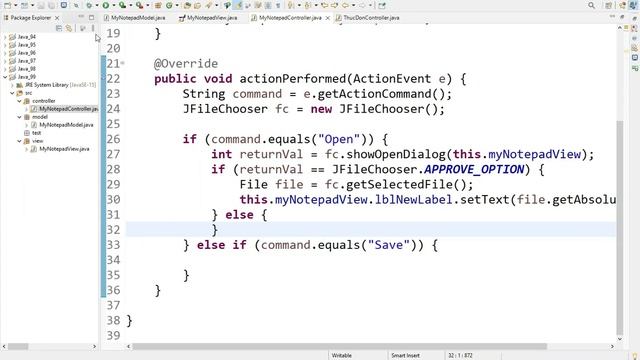Click the vertical editor scrollbar
640x360 pixels.
[620, 227]
